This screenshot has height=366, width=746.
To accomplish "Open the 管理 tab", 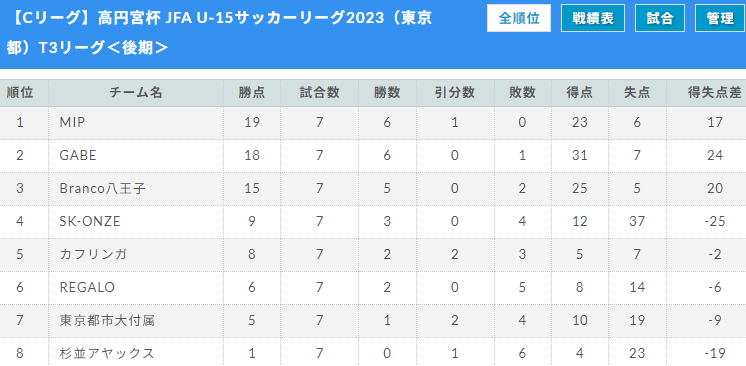I will tap(720, 18).
